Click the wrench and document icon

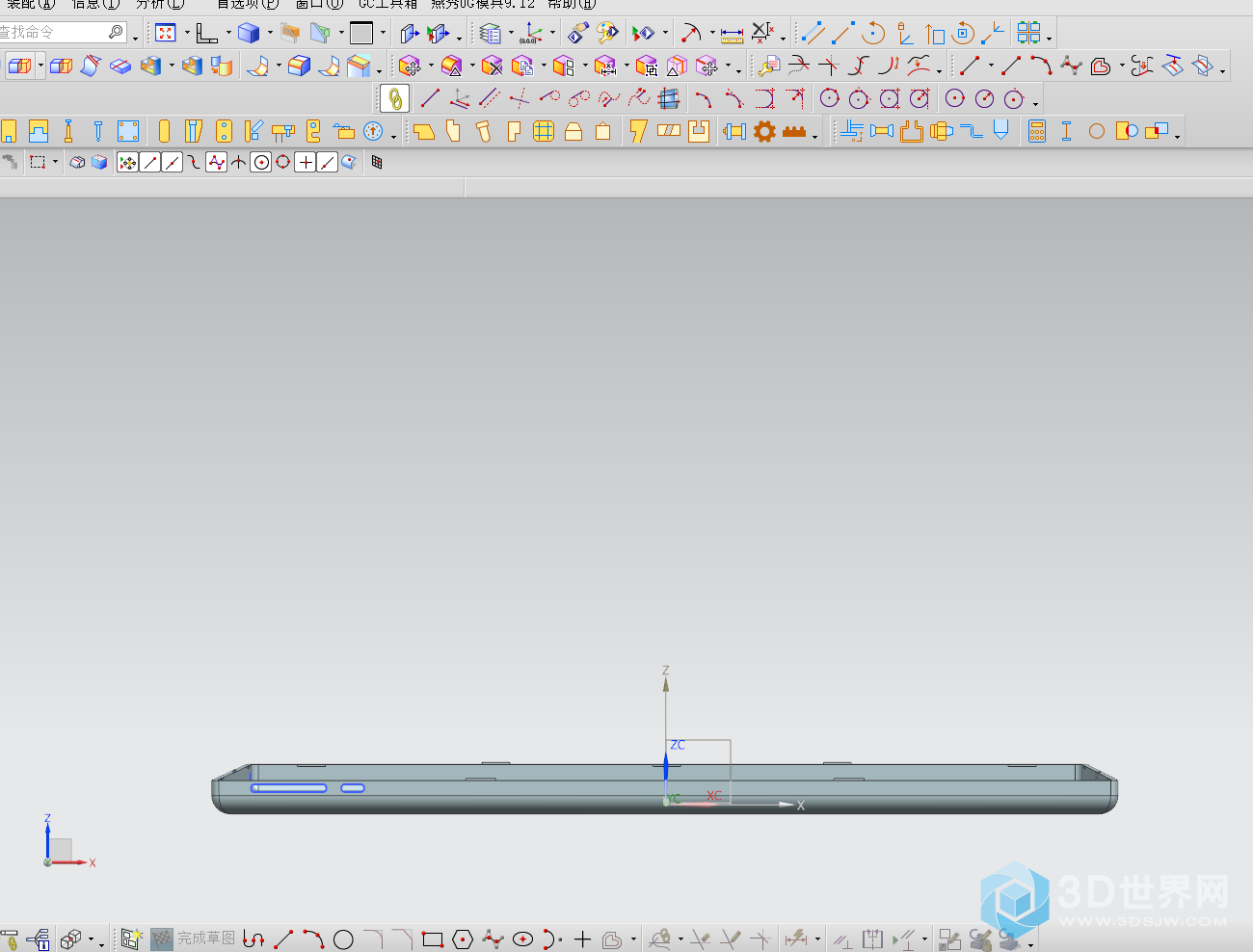(x=768, y=66)
